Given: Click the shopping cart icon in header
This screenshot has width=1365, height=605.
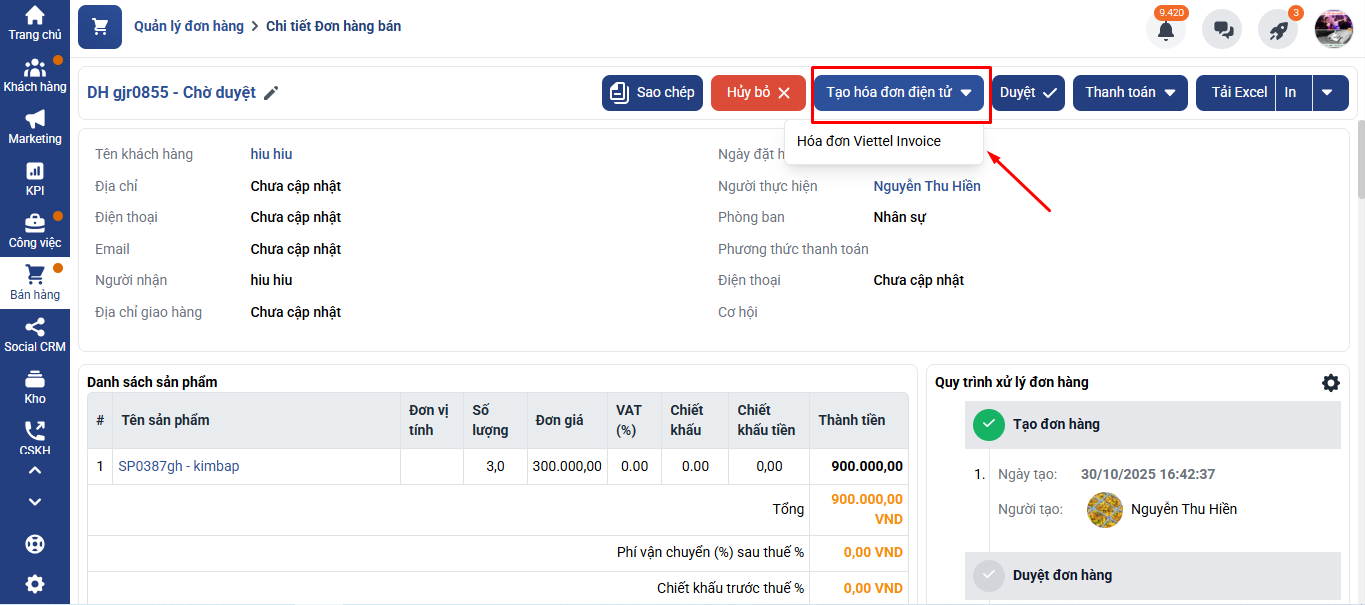Looking at the screenshot, I should tap(100, 27).
